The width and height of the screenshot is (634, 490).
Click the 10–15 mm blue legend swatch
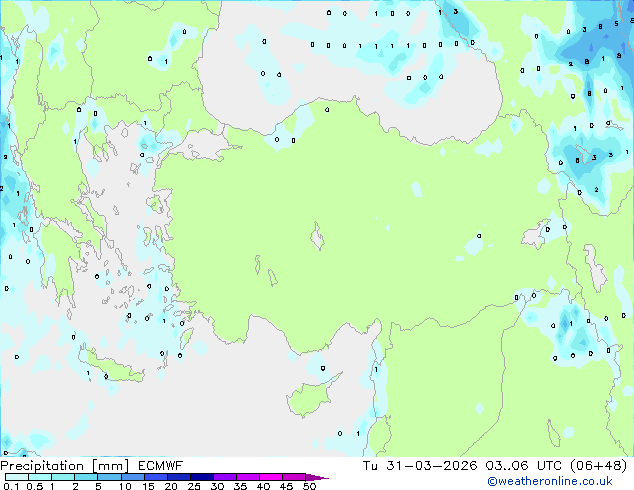(x=133, y=477)
